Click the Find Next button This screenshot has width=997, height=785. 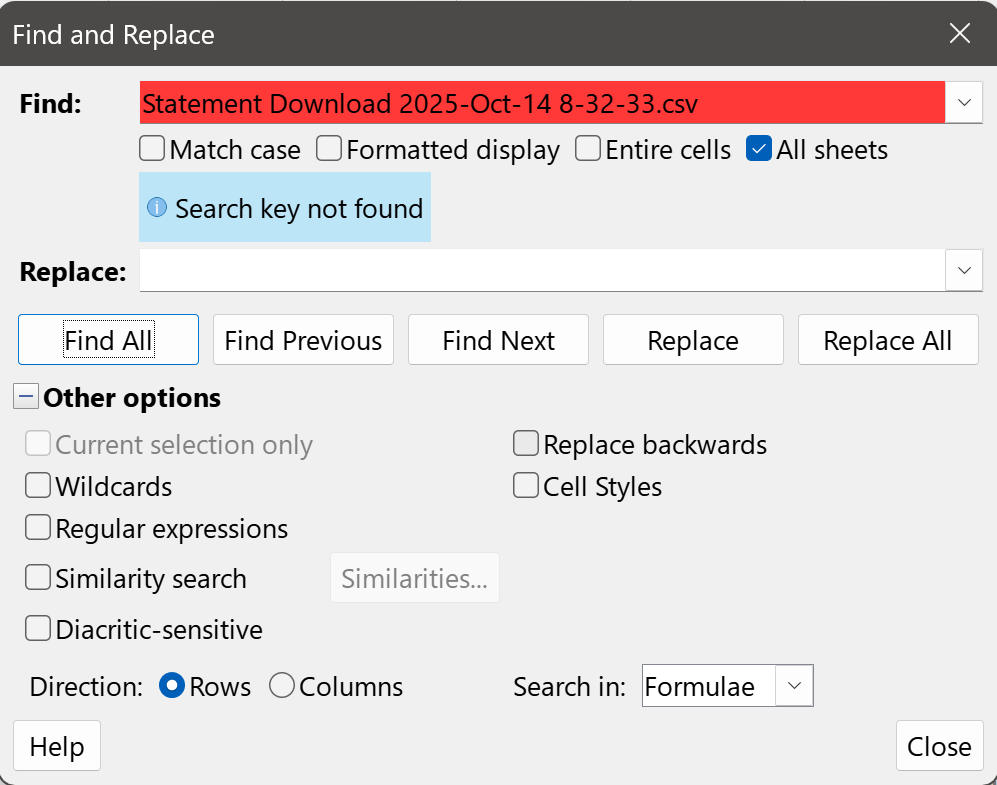[498, 340]
